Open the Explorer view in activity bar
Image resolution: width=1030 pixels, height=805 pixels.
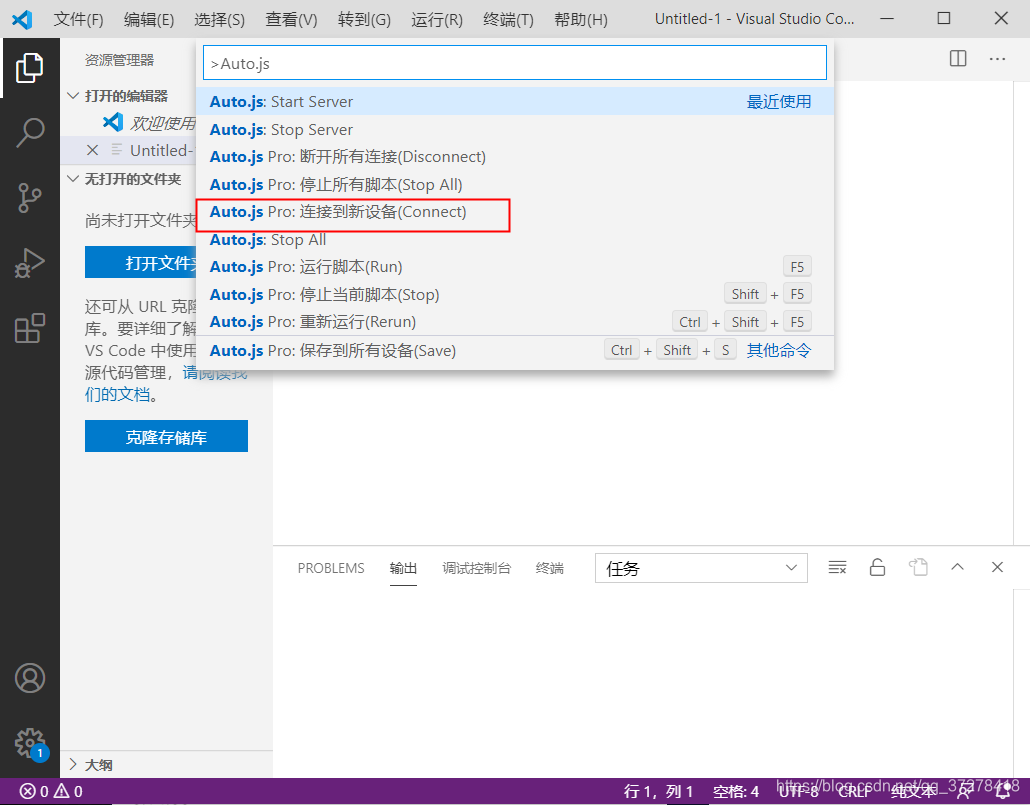tap(30, 68)
